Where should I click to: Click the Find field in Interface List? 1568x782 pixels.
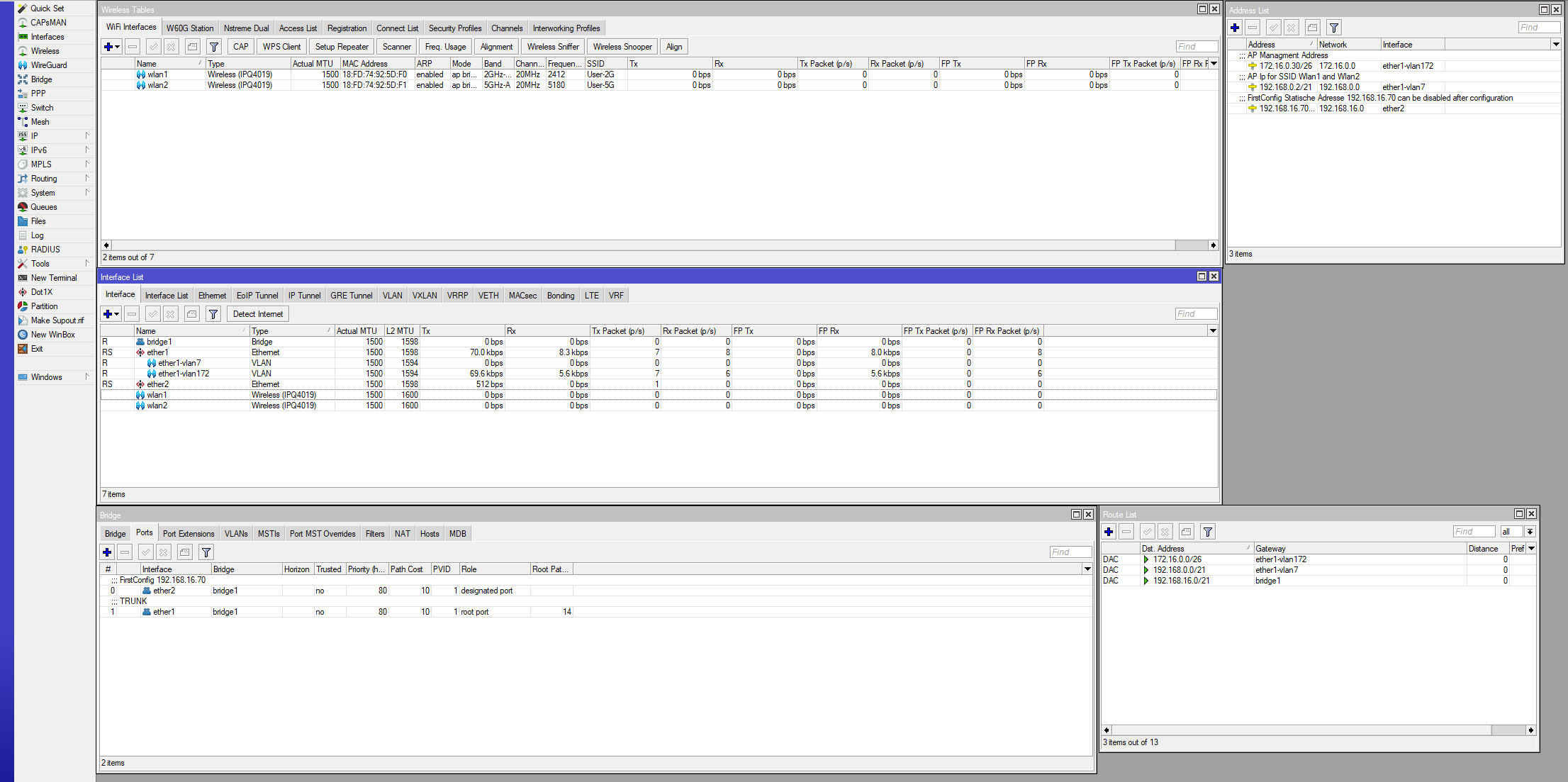(1195, 314)
